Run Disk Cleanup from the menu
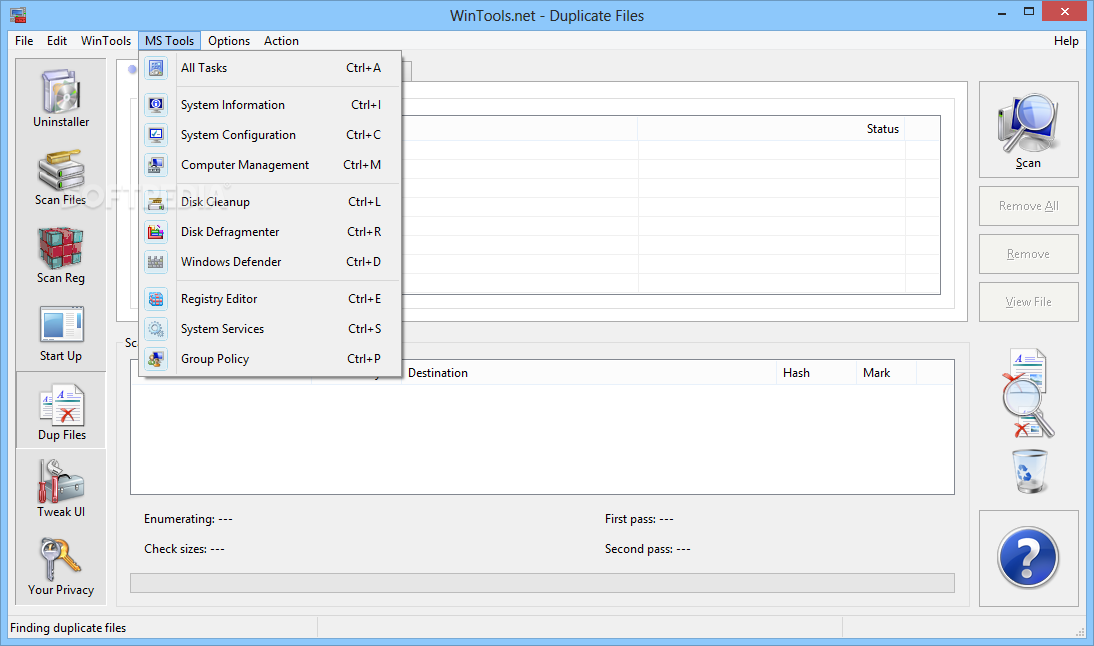1094x646 pixels. (271, 202)
